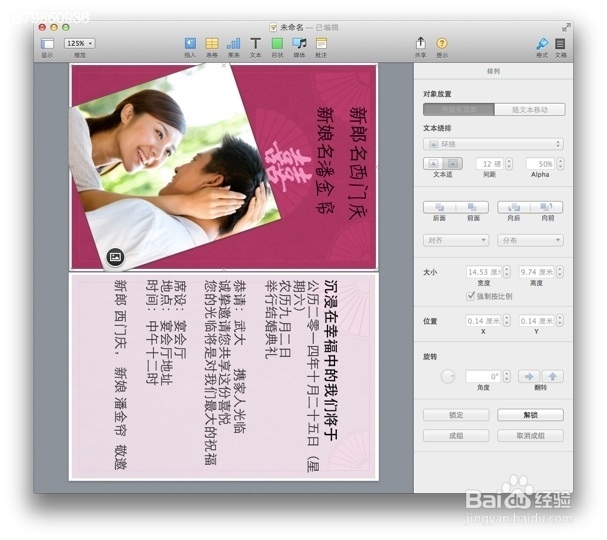Click the 12 磅 spacing field
The height and width of the screenshot is (540, 607).
(x=490, y=164)
